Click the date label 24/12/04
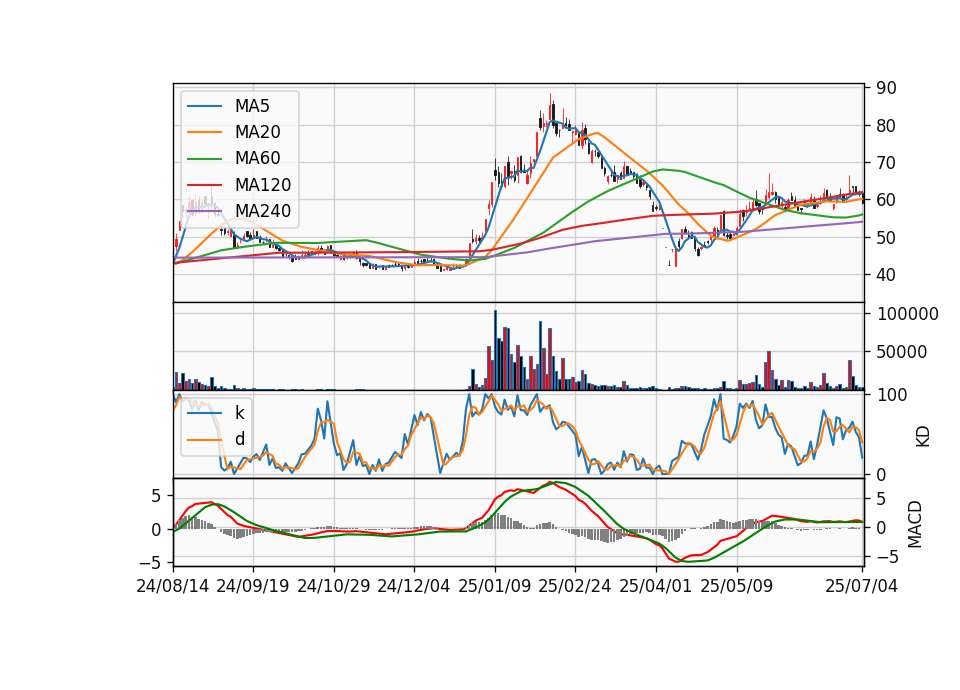Screen dimensions: 960x690 [414, 586]
